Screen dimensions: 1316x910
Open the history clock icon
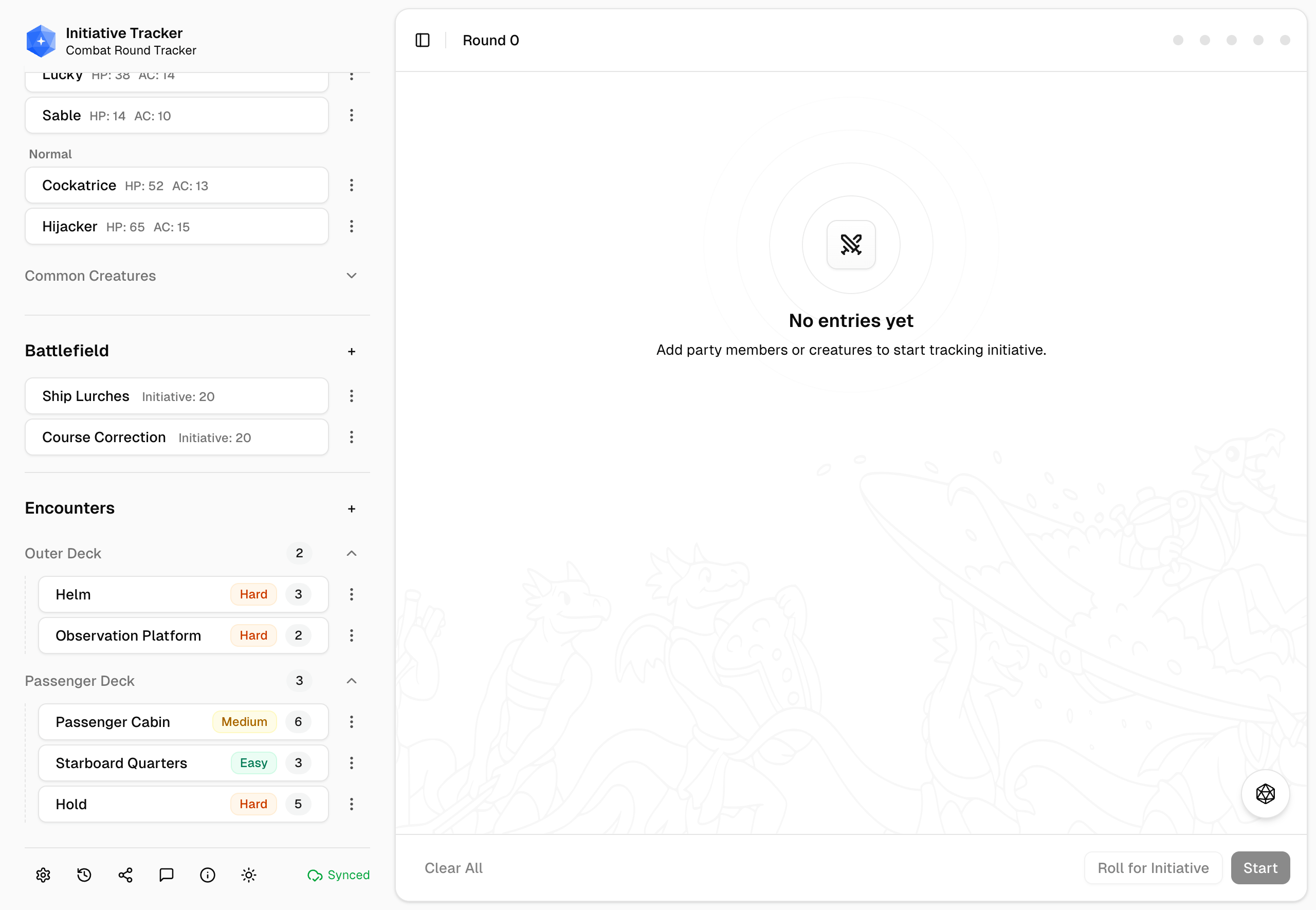(84, 875)
